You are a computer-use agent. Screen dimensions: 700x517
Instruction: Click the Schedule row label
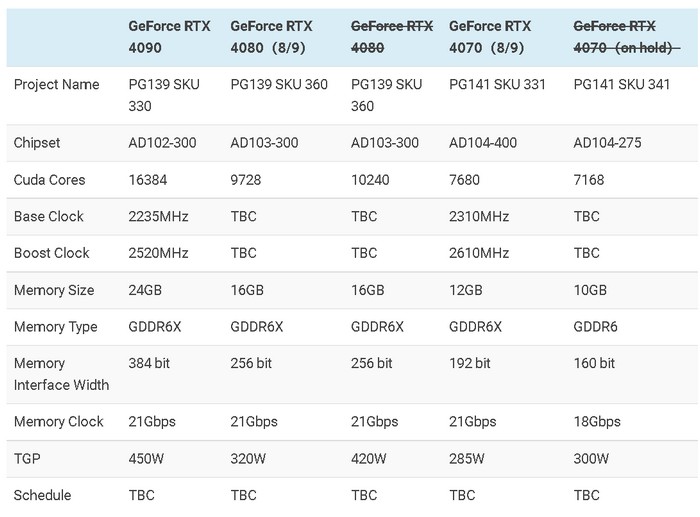point(43,495)
